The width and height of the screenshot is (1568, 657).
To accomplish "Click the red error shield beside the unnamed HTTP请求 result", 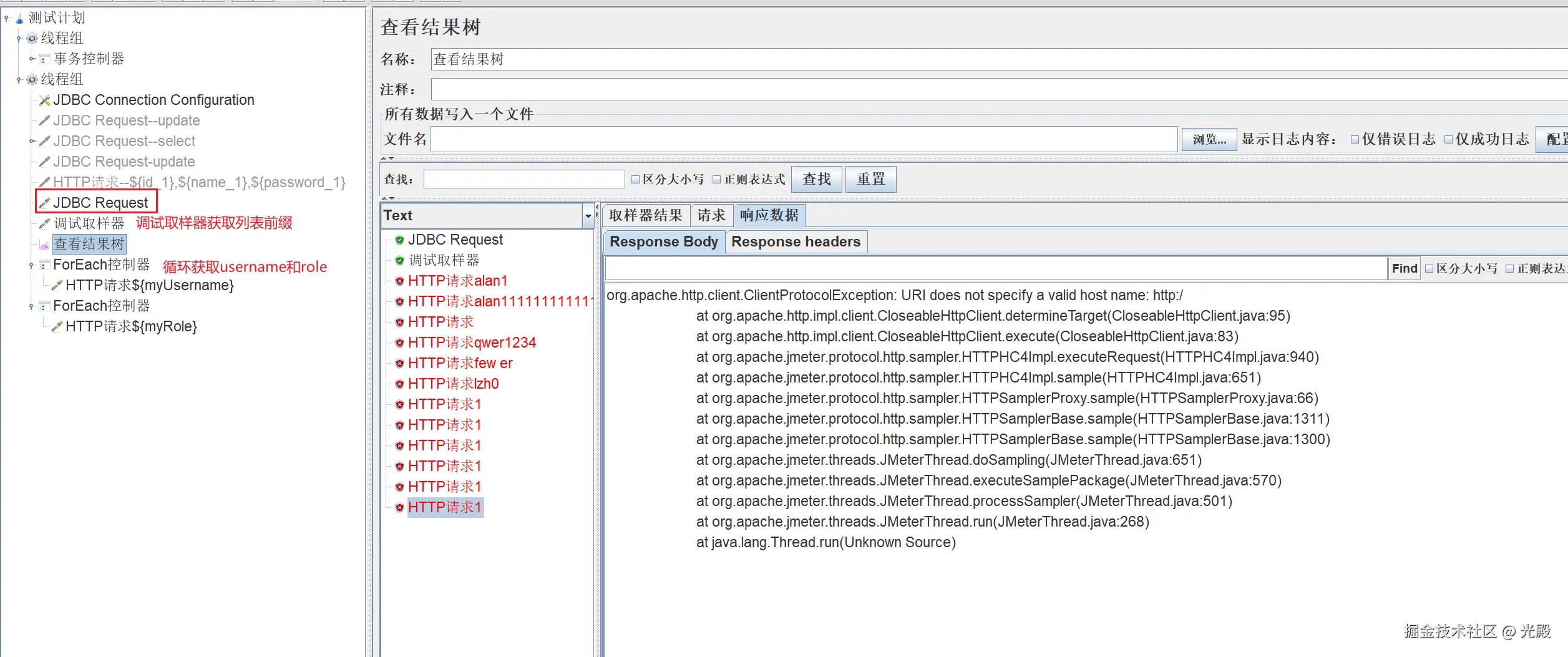I will pyautogui.click(x=399, y=323).
